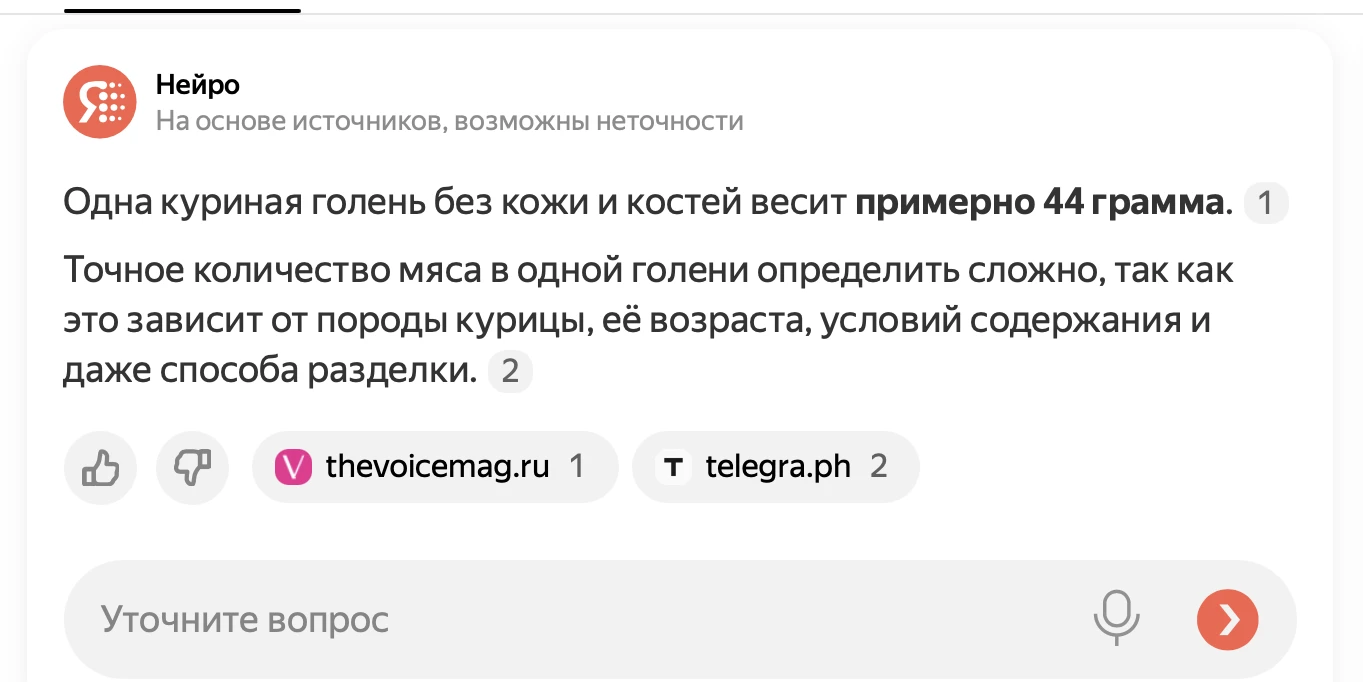Viewport: 1363px width, 682px height.
Task: Click number 2 inside telegra.ph chip
Action: 878,467
